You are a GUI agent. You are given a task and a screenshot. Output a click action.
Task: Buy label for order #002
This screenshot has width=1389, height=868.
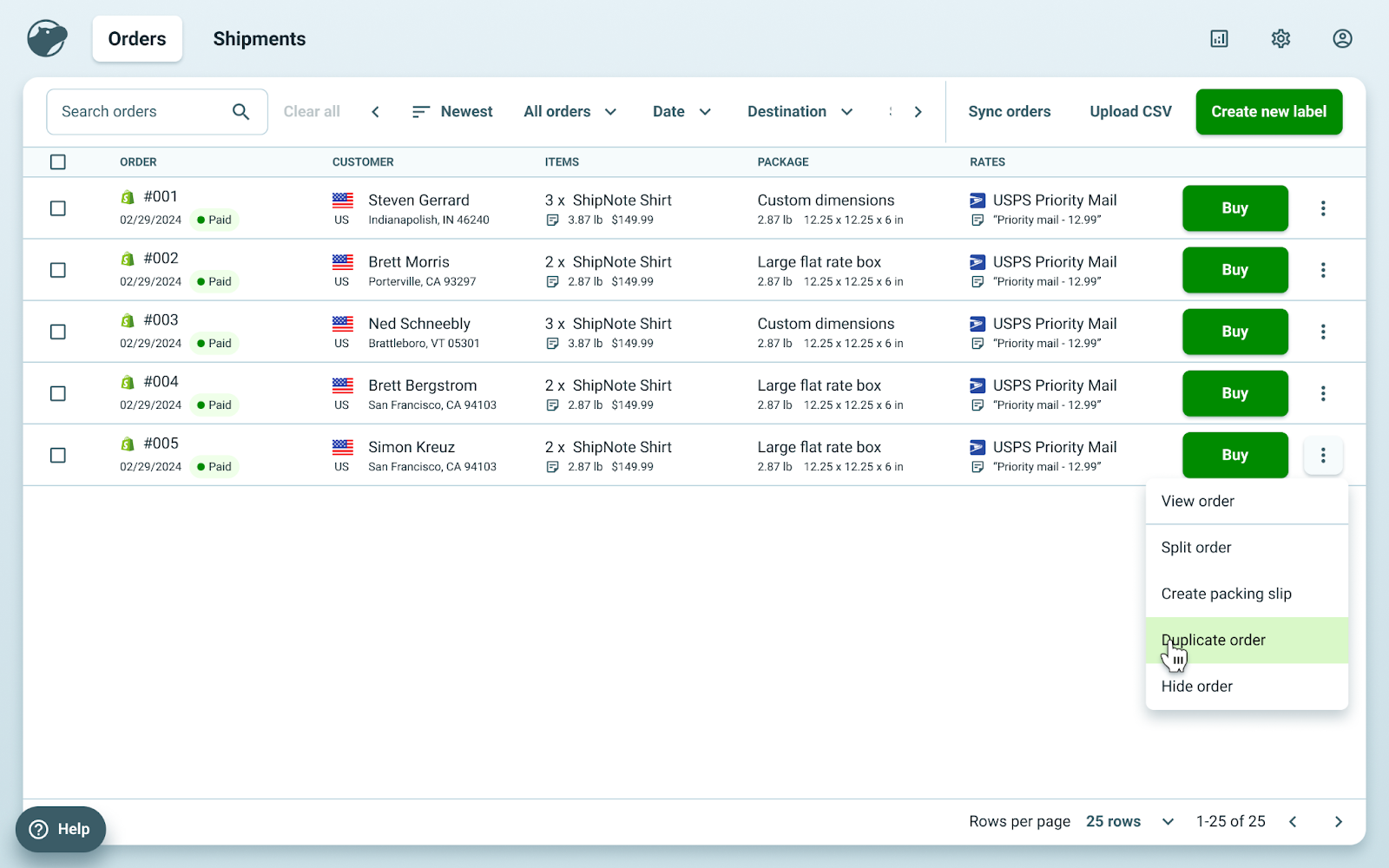pyautogui.click(x=1235, y=270)
